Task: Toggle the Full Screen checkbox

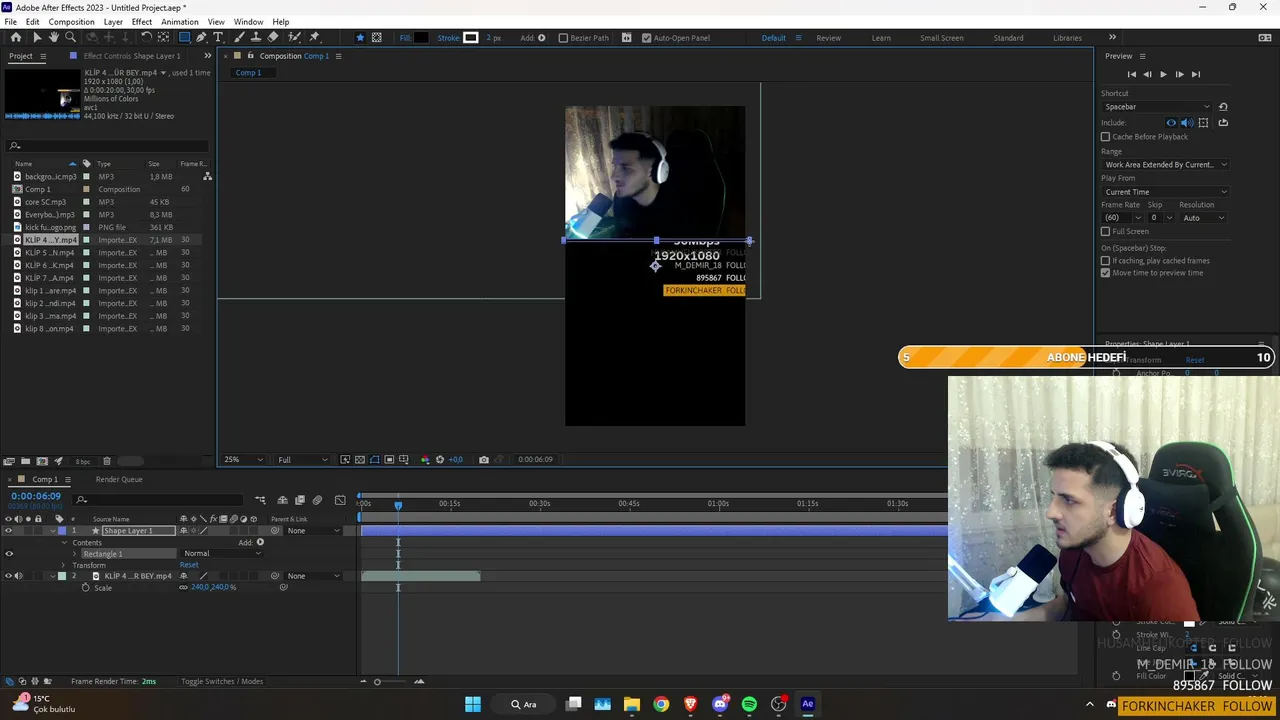Action: coord(1105,231)
